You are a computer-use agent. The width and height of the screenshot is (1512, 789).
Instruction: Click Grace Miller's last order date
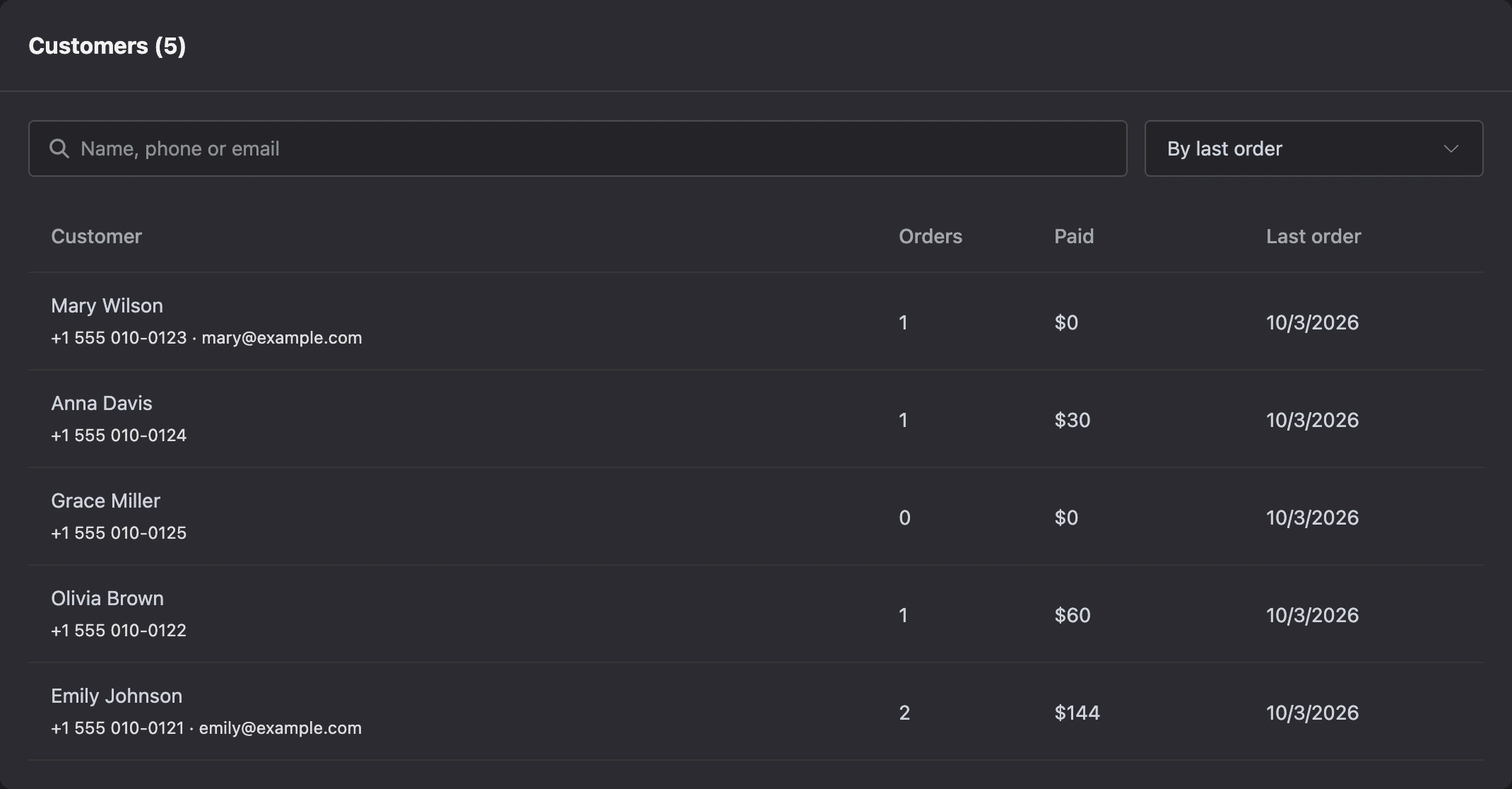[1312, 518]
